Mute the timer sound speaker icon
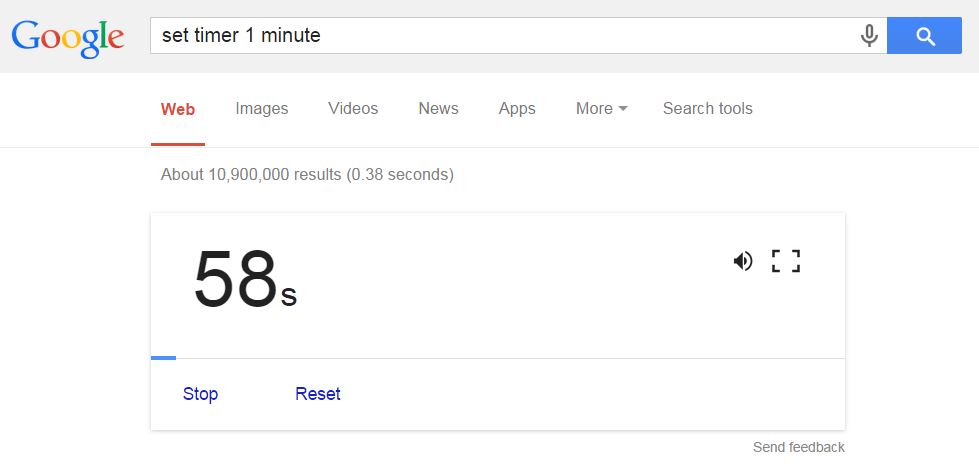 pos(743,261)
